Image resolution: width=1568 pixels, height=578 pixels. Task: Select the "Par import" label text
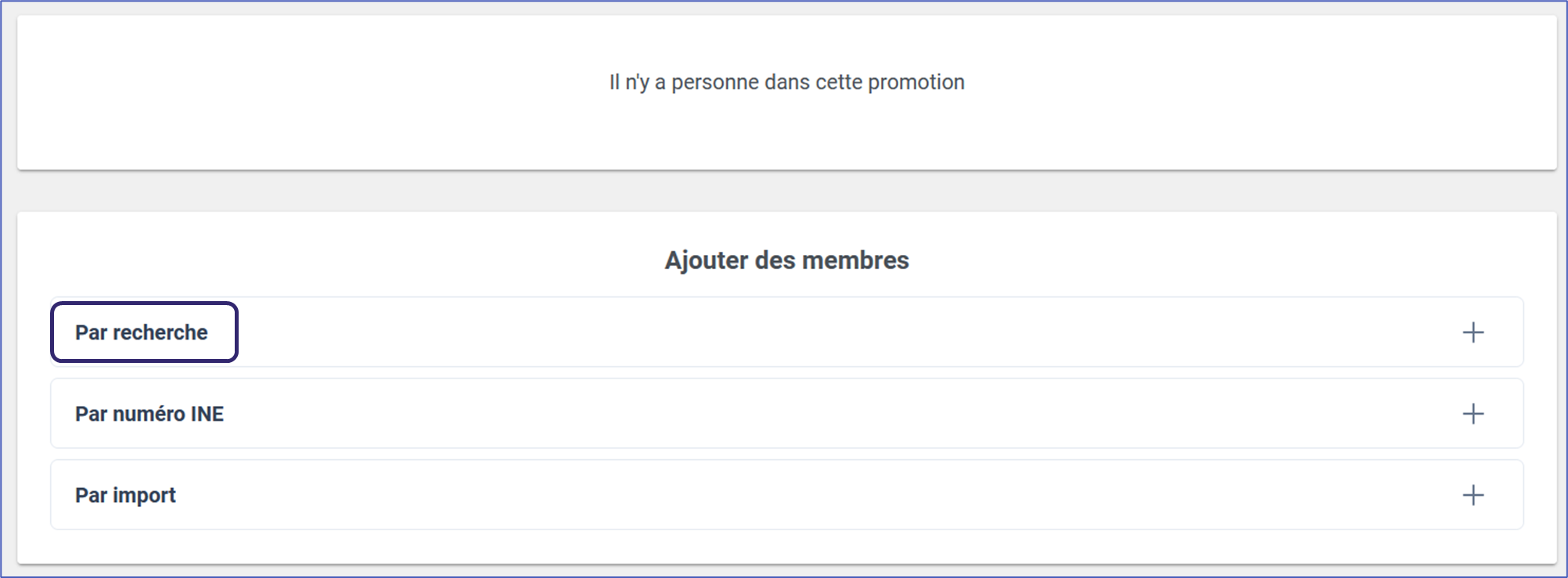click(x=125, y=495)
